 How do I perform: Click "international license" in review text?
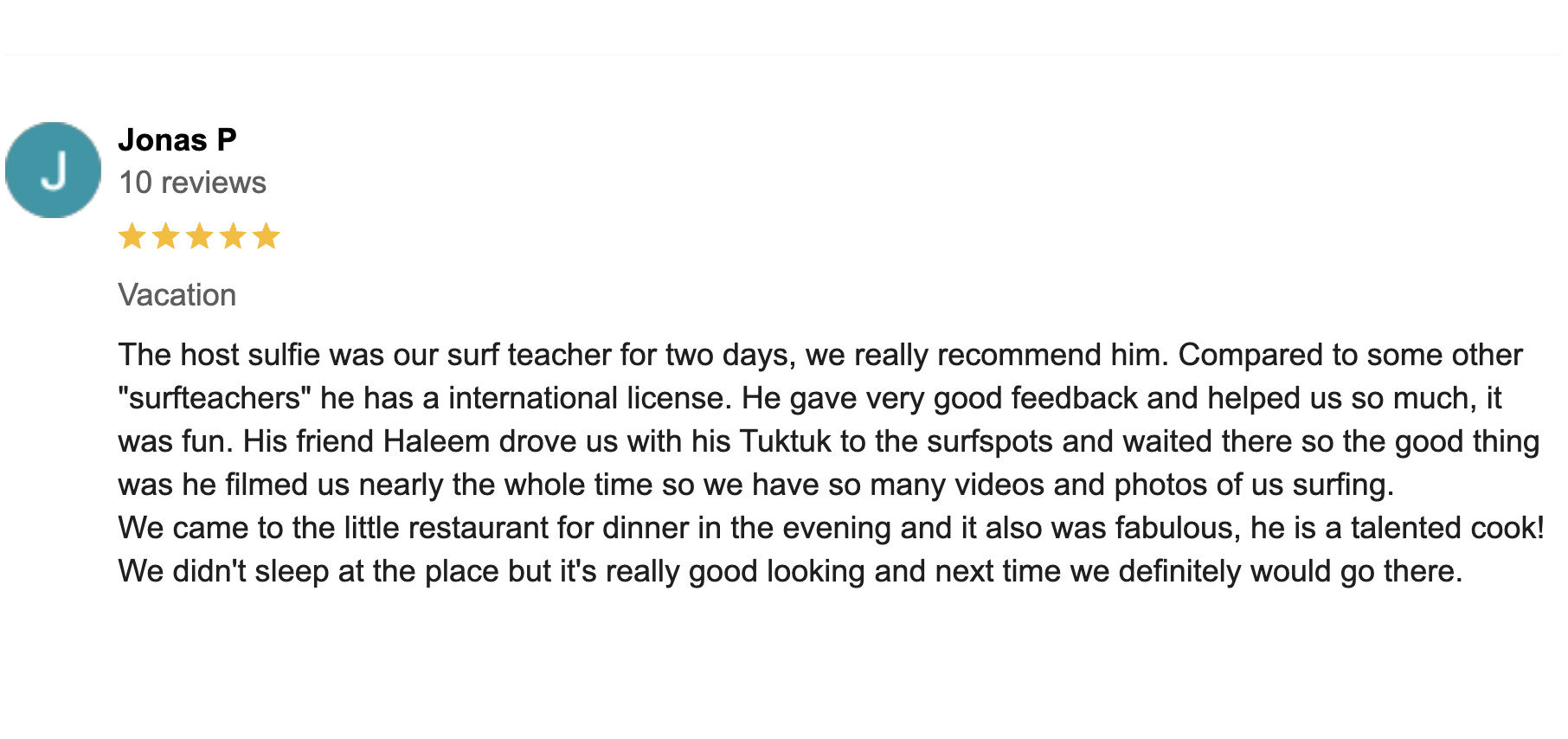pyautogui.click(x=586, y=398)
